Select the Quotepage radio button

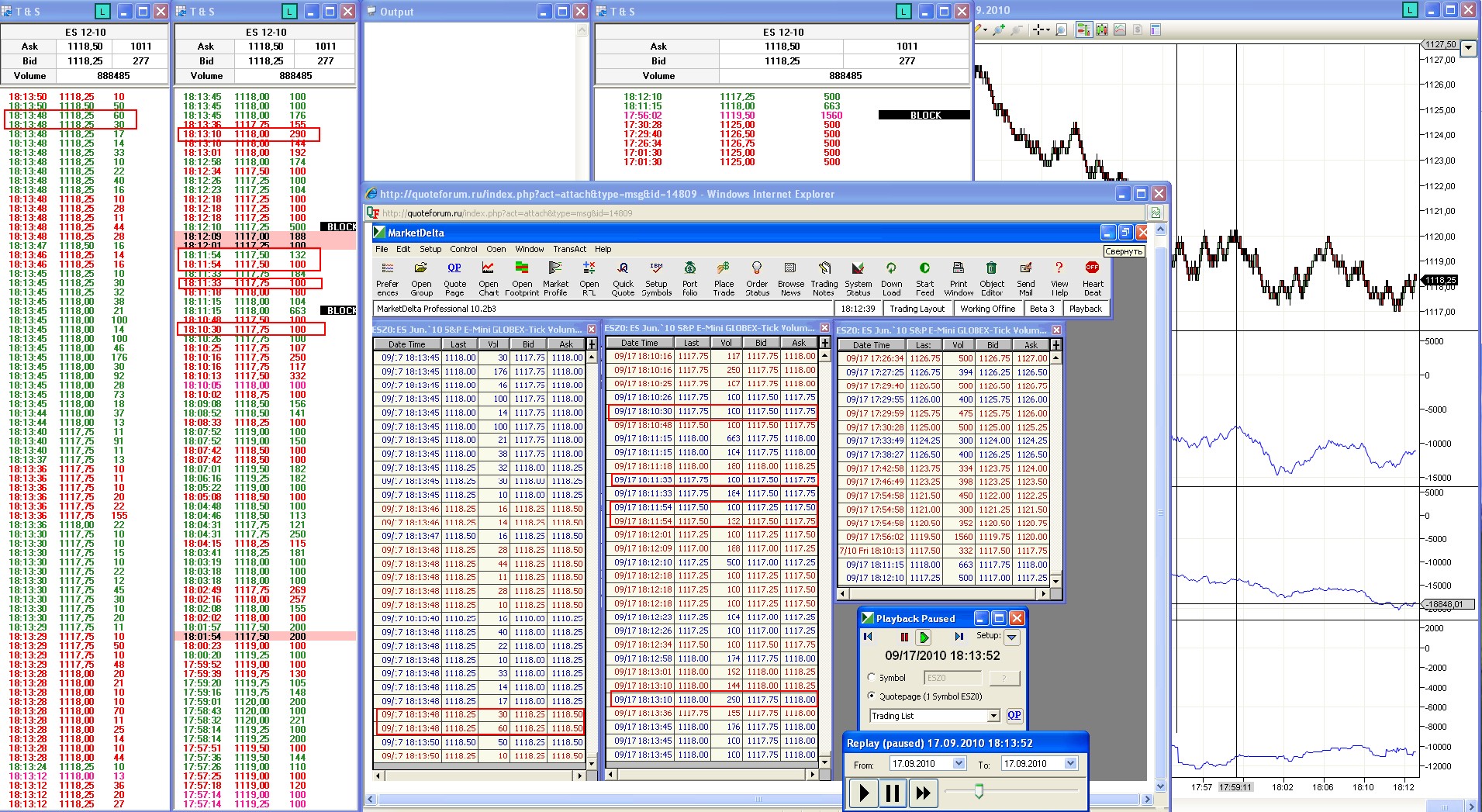pos(872,696)
